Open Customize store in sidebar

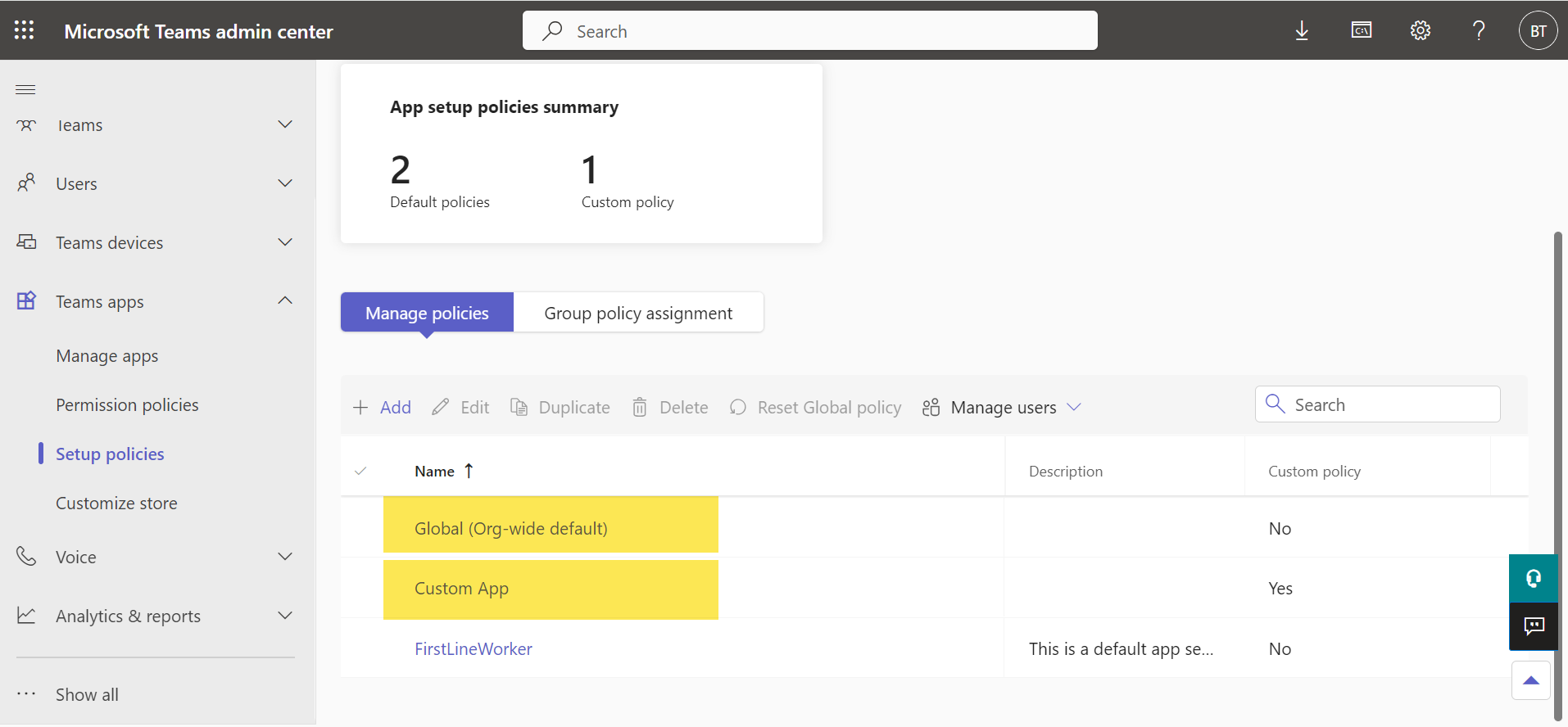(116, 503)
